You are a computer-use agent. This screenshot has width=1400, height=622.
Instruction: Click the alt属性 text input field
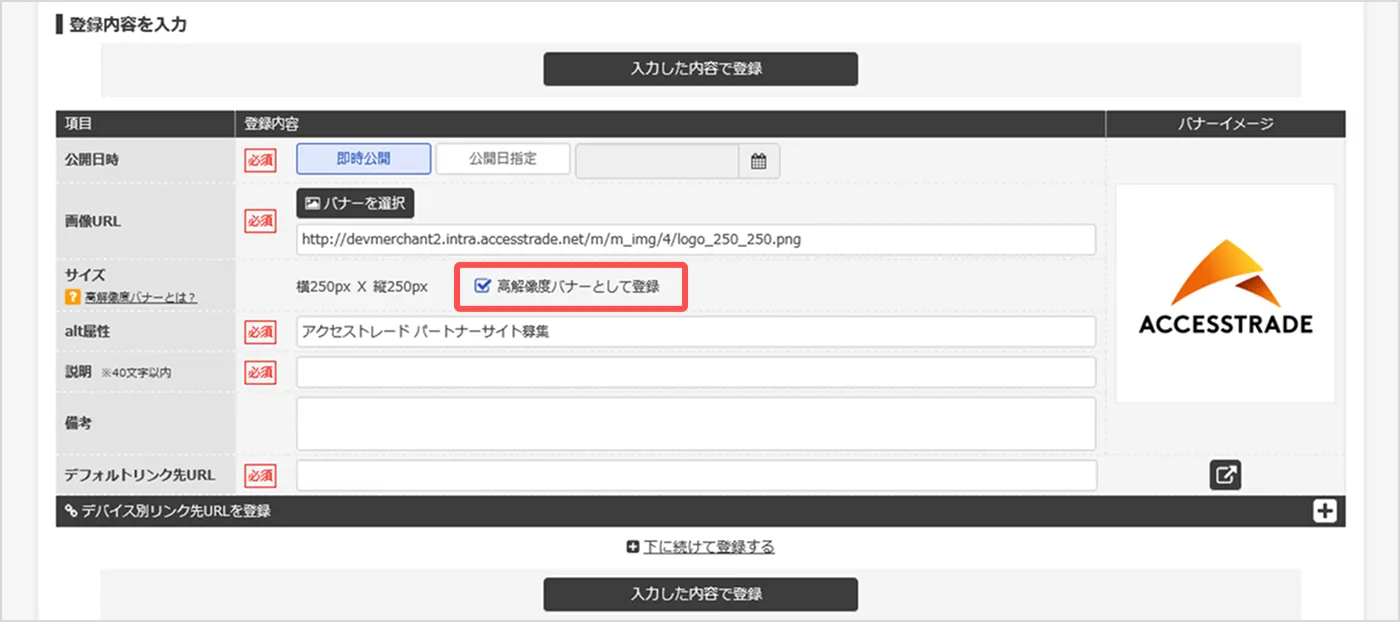pyautogui.click(x=695, y=332)
